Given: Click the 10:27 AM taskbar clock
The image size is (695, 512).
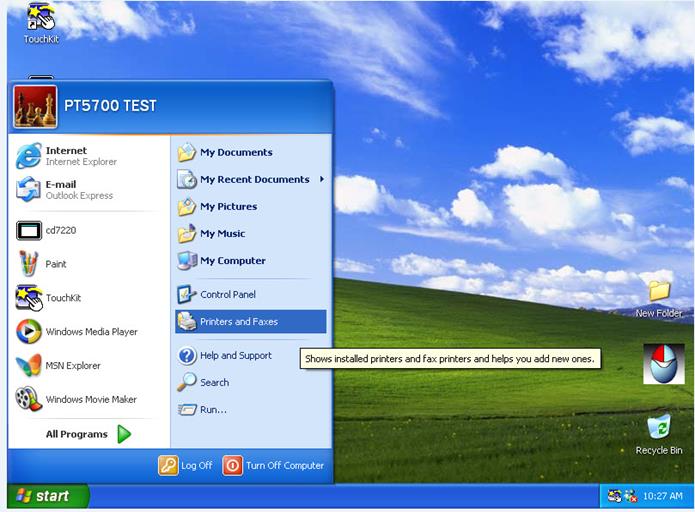Looking at the screenshot, I should click(x=663, y=496).
